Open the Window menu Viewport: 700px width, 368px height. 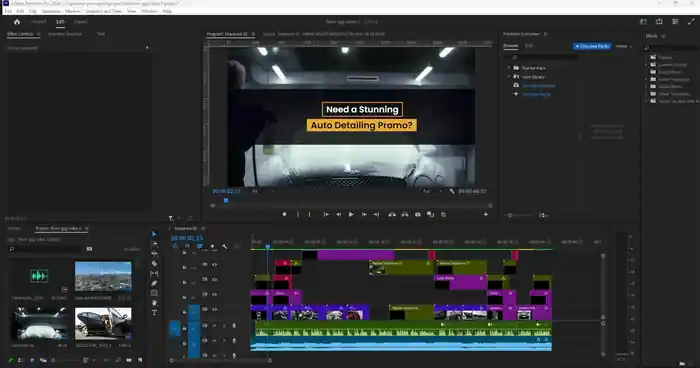[x=150, y=11]
